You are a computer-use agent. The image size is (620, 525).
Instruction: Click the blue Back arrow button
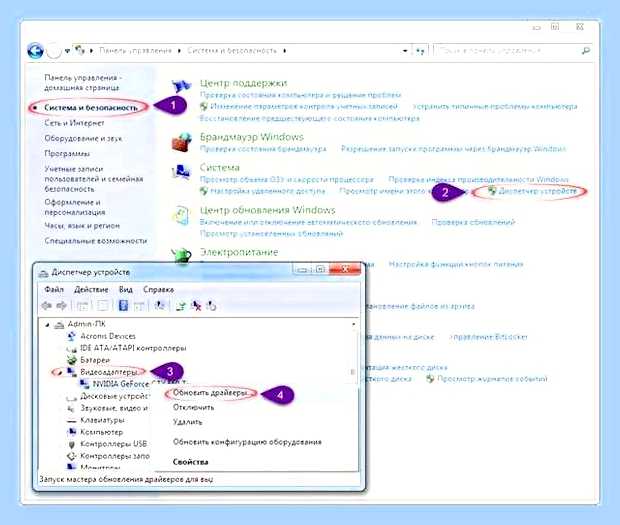tap(35, 51)
